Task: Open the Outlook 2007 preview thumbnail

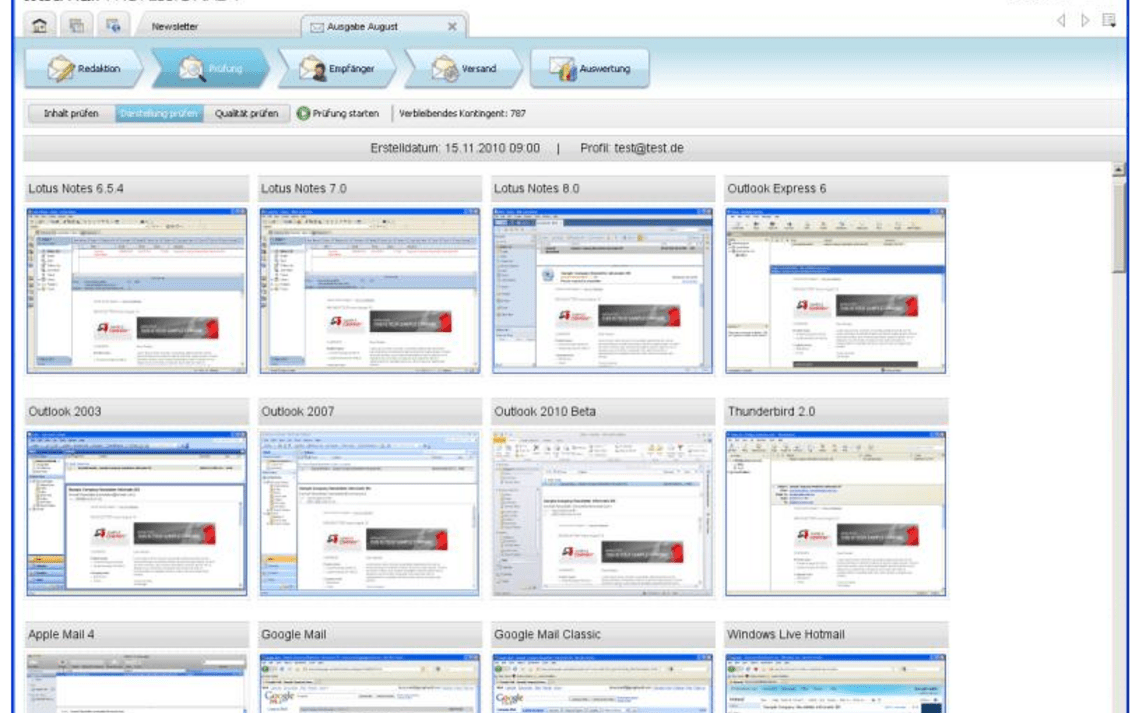Action: (370, 513)
